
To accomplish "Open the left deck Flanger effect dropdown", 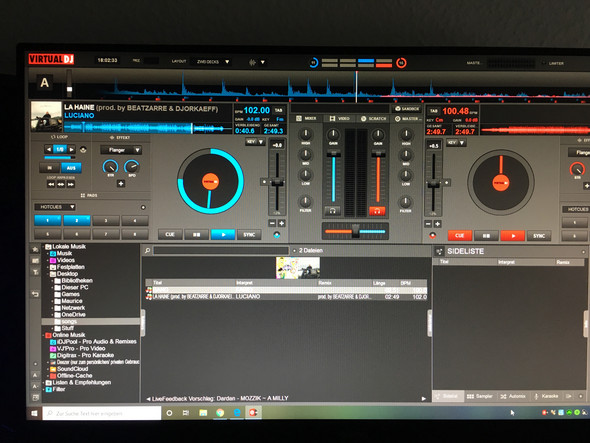I will [x=121, y=150].
